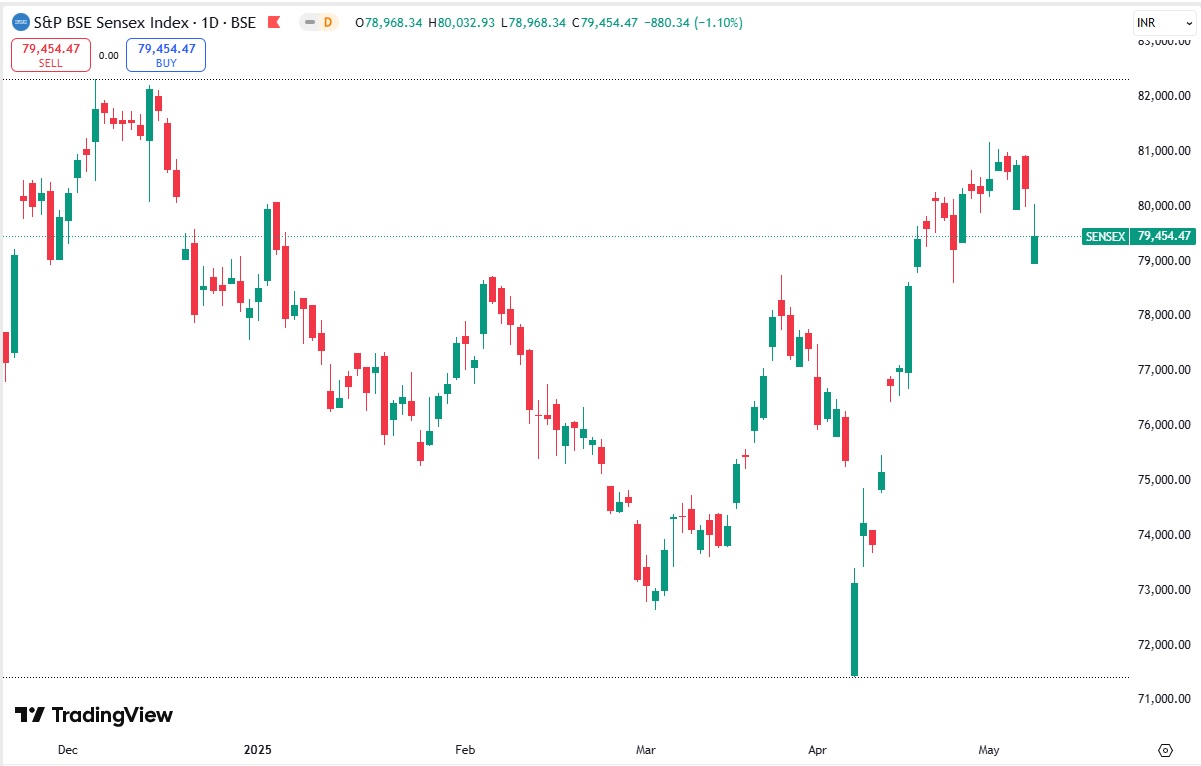Click the 2025 marker on the time axis
The width and height of the screenshot is (1201, 766).
coord(258,749)
